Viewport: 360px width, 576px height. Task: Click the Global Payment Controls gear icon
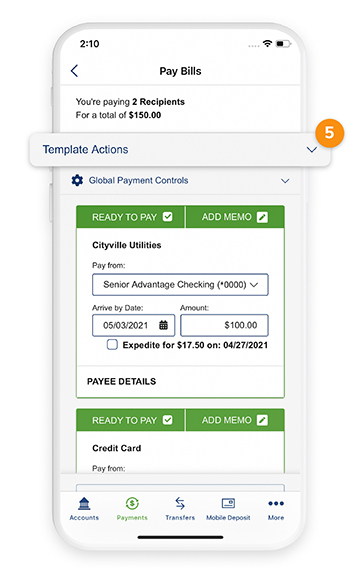click(77, 180)
